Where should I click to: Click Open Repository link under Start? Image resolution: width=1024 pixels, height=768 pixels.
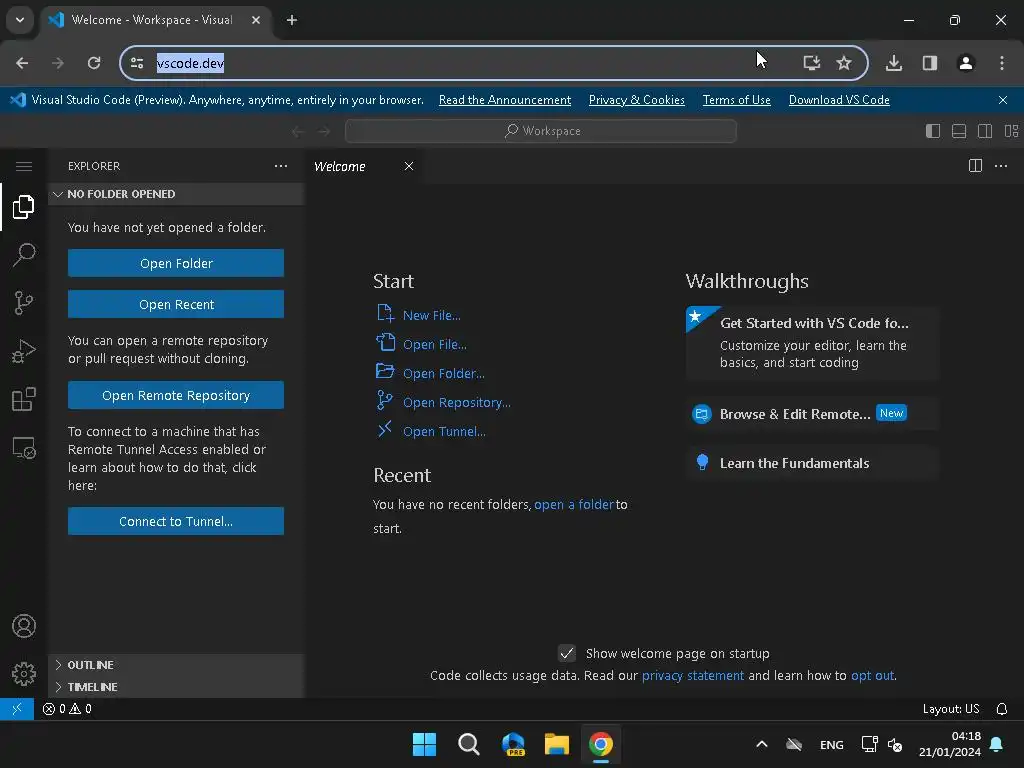coord(456,402)
